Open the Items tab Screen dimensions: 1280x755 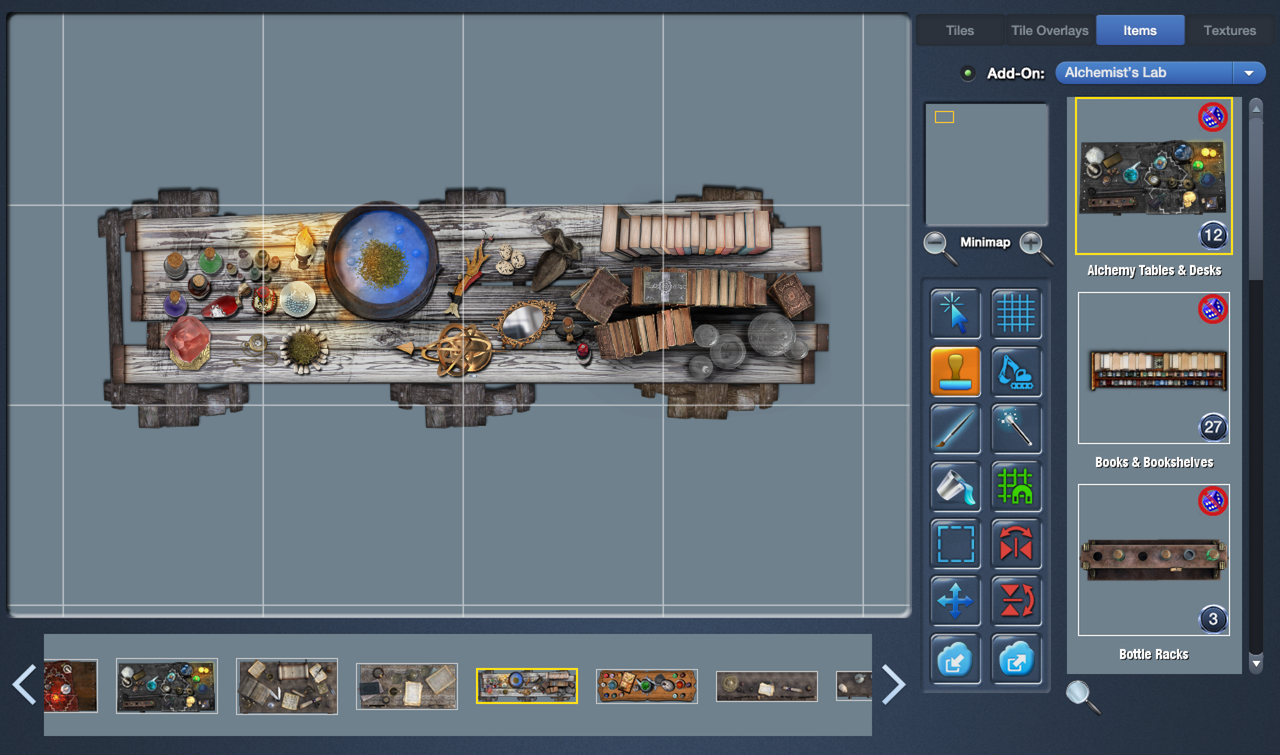point(1140,30)
